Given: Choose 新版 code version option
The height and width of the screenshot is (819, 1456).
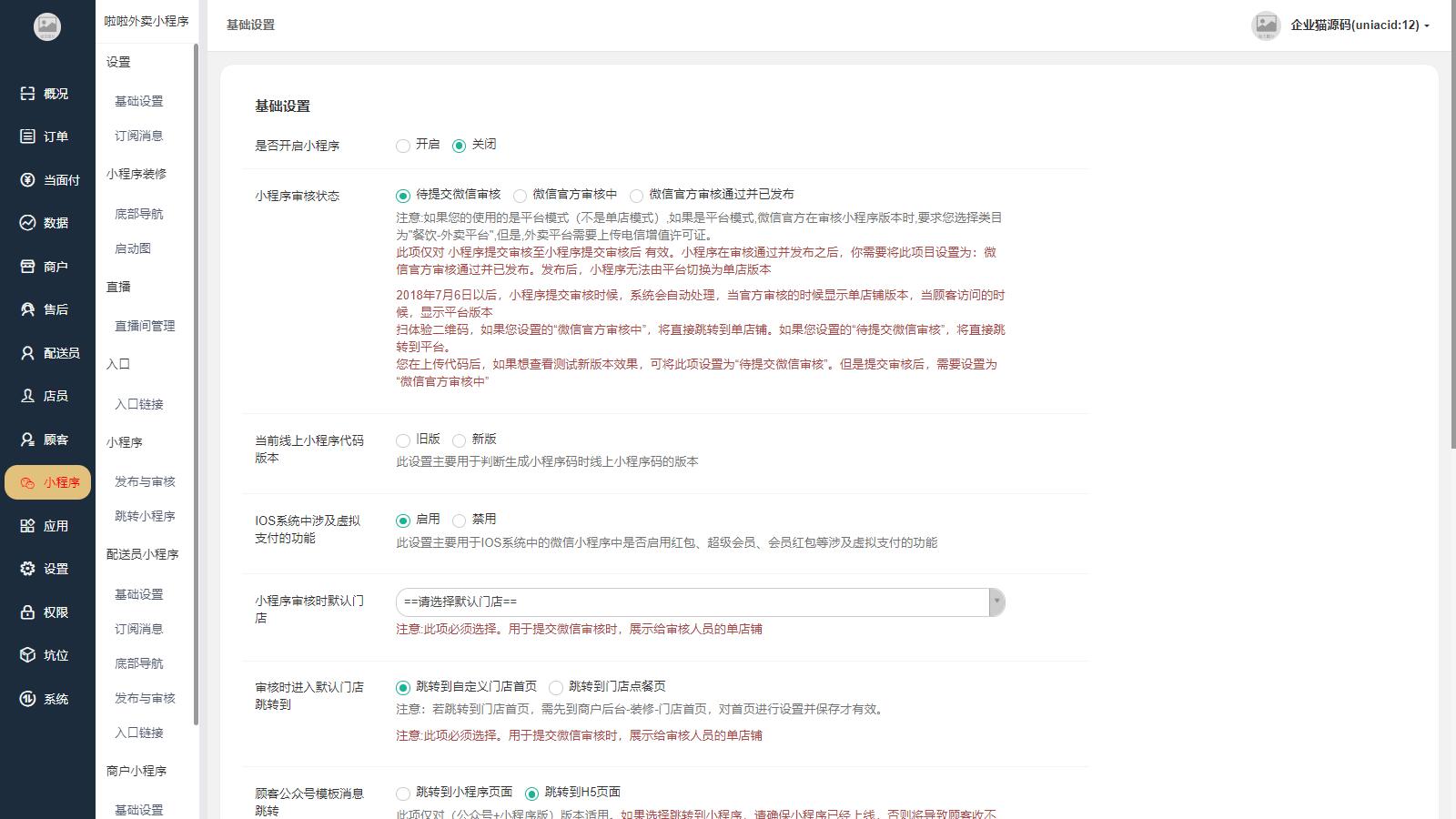Looking at the screenshot, I should (x=459, y=440).
